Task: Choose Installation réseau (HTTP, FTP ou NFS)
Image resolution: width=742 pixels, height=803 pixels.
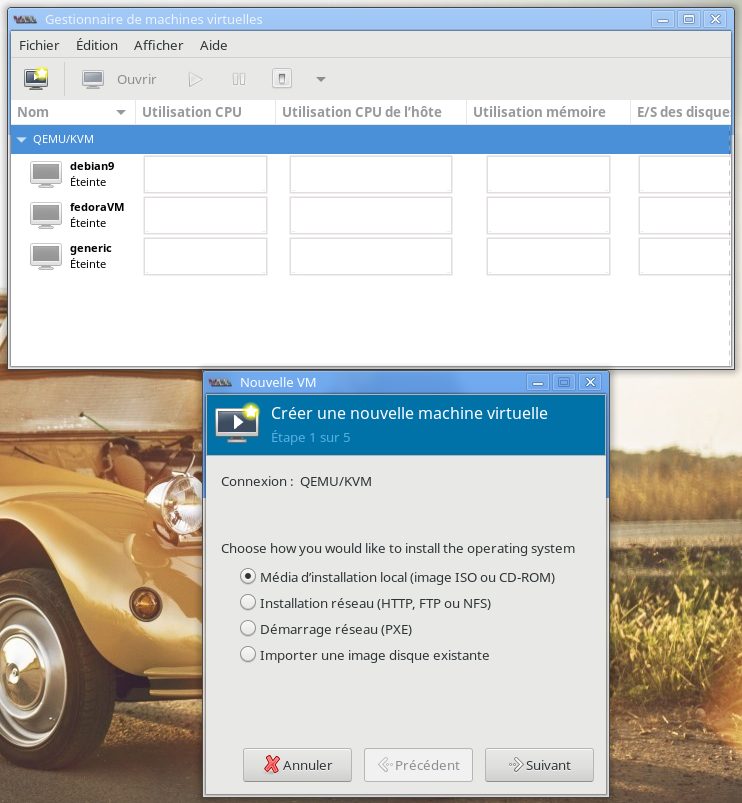Action: point(248,603)
